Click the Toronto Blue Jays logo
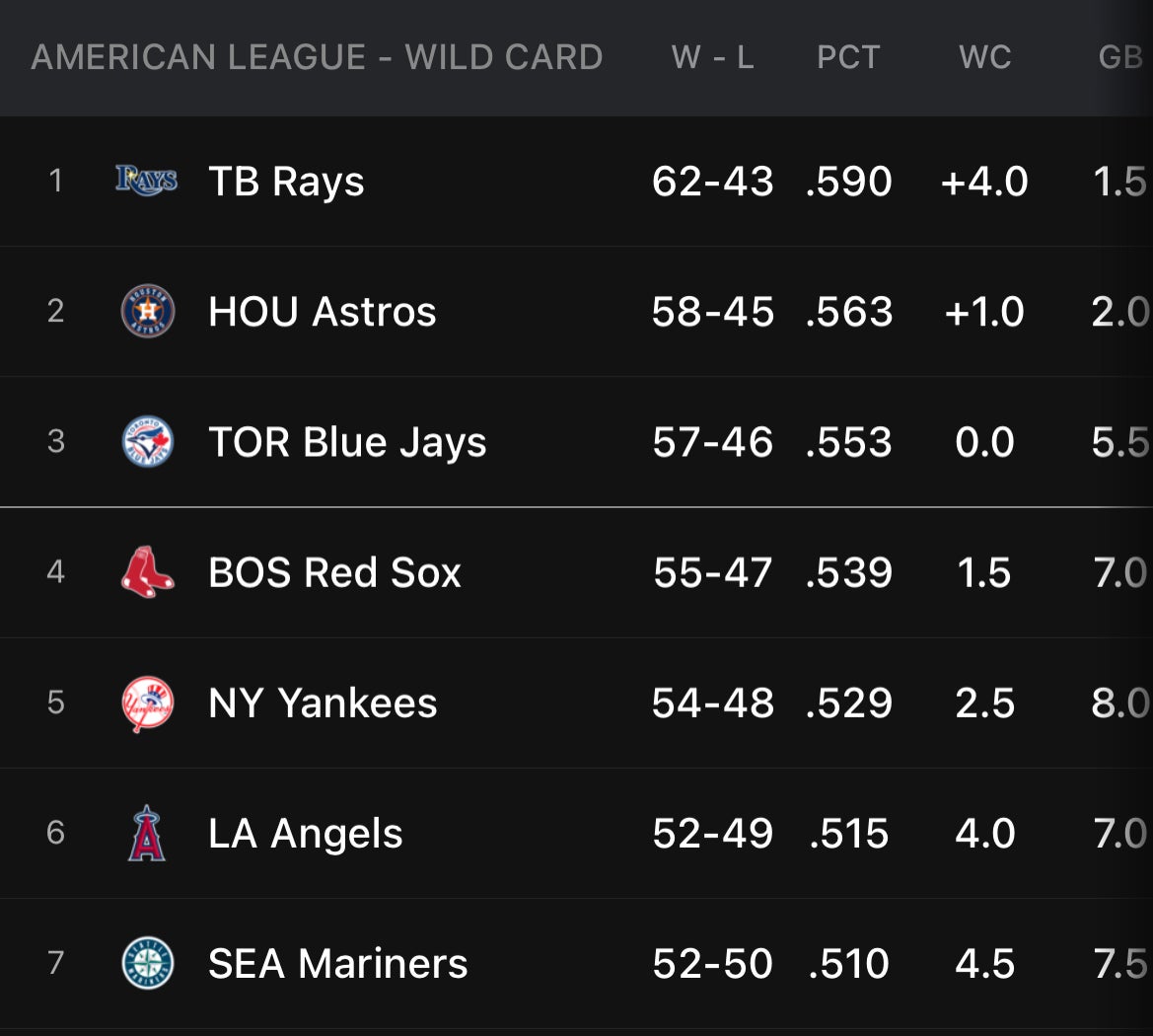The width and height of the screenshot is (1153, 1036). (148, 442)
